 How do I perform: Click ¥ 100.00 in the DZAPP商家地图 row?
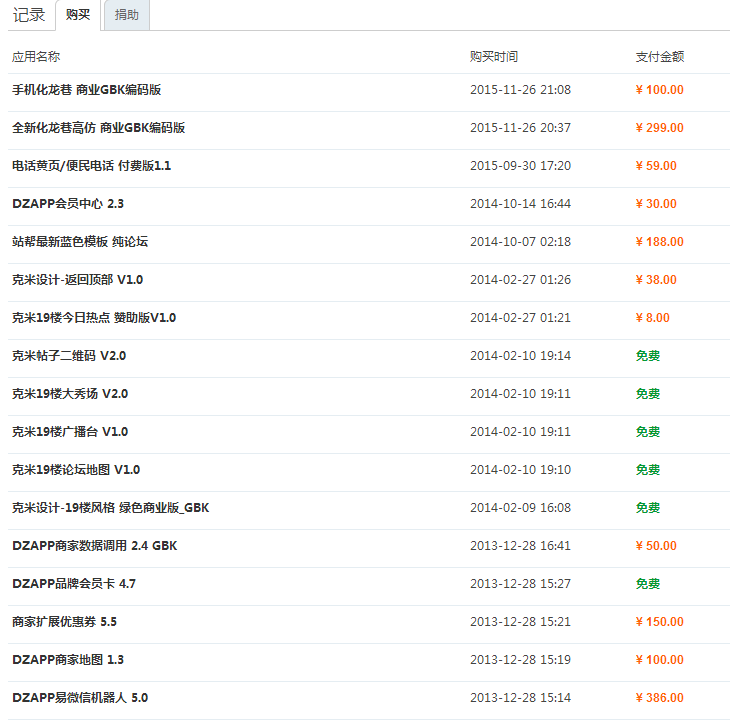(x=660, y=660)
